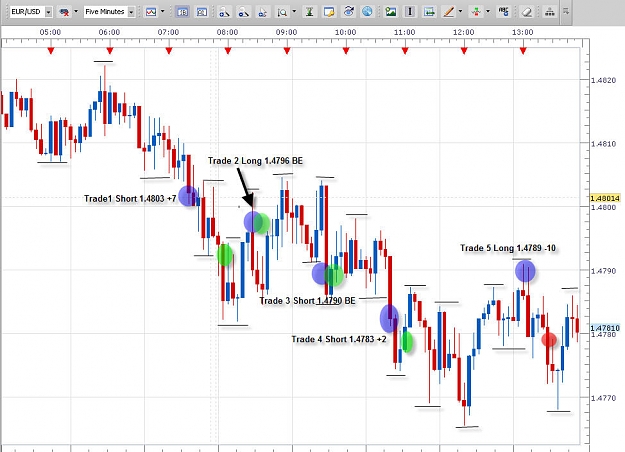This screenshot has width=625, height=452.
Task: Expand the drawing tool dropdown arrow
Action: 460,12
